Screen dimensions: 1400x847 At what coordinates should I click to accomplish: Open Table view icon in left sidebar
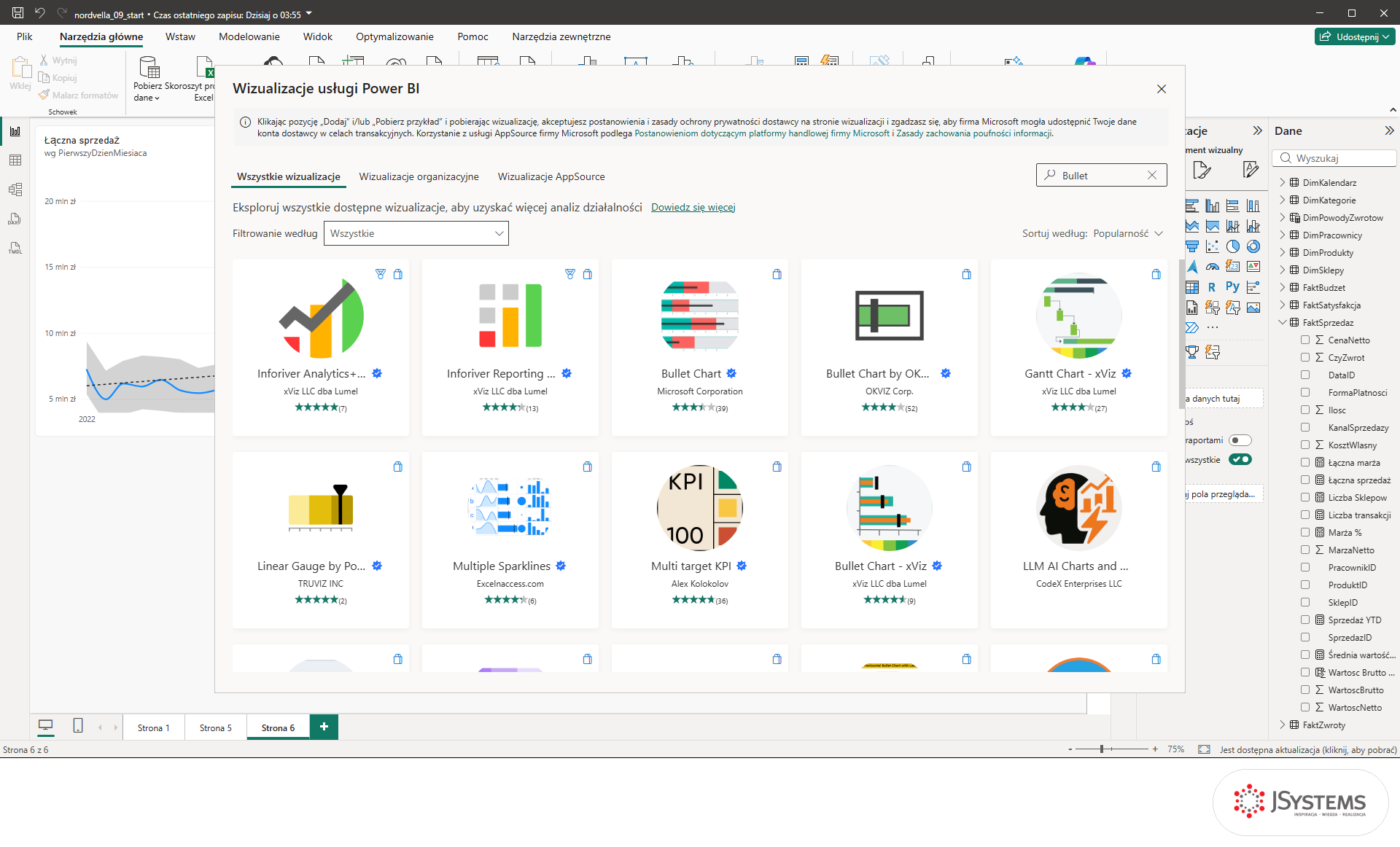click(x=15, y=160)
